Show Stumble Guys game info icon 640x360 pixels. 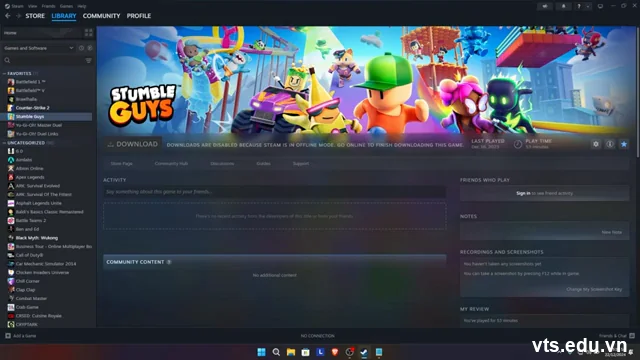click(610, 144)
